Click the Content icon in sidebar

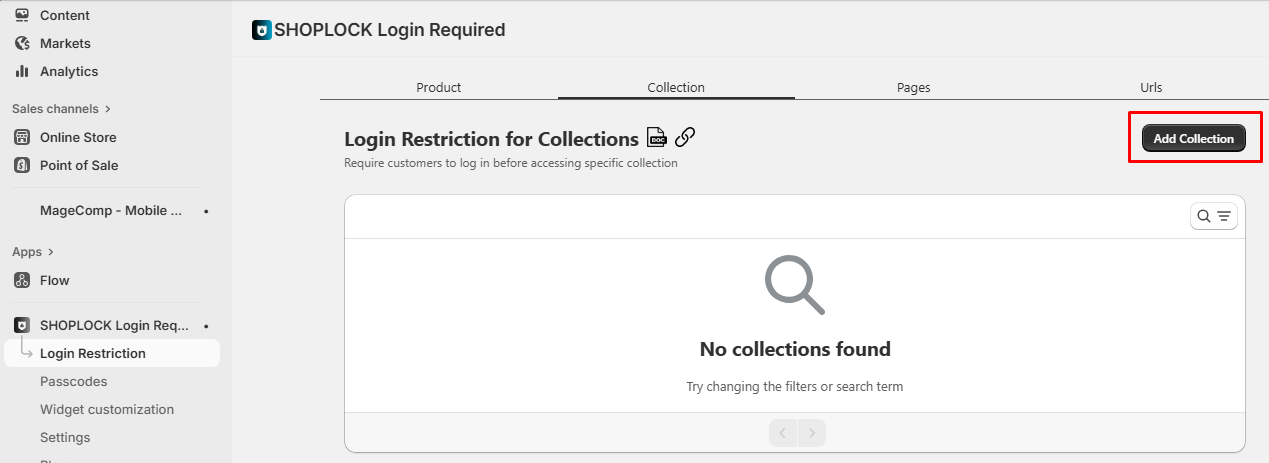tap(22, 15)
